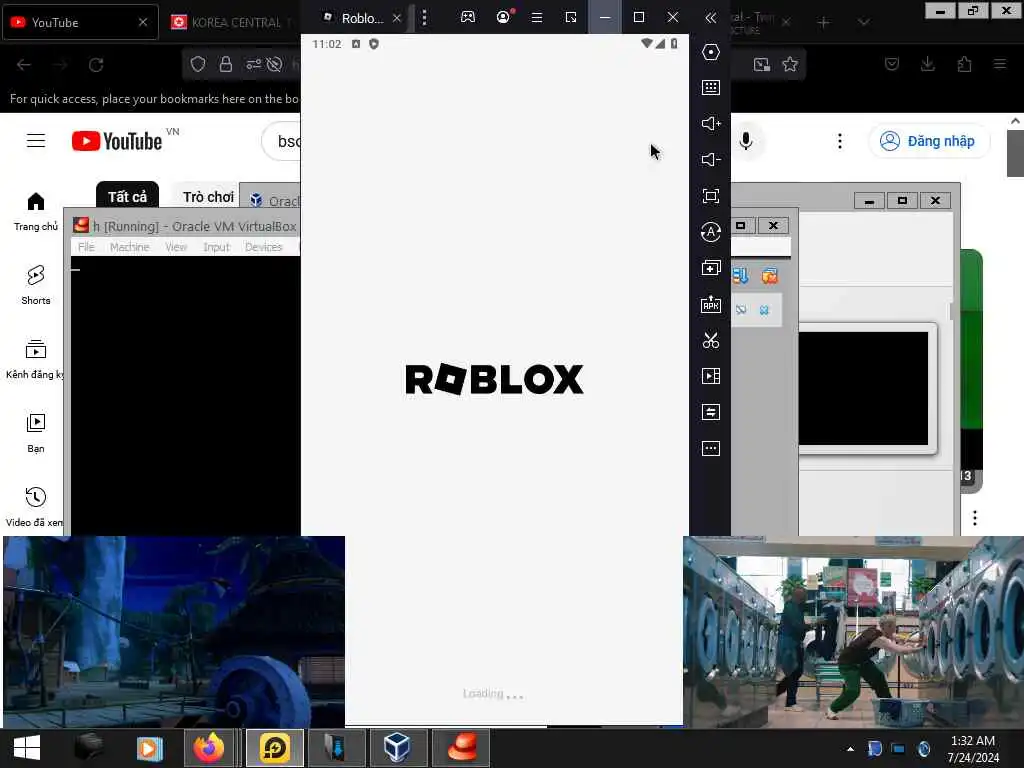This screenshot has height=768, width=1024.
Task: Show more LDPlayer sidebar tools
Action: [711, 449]
